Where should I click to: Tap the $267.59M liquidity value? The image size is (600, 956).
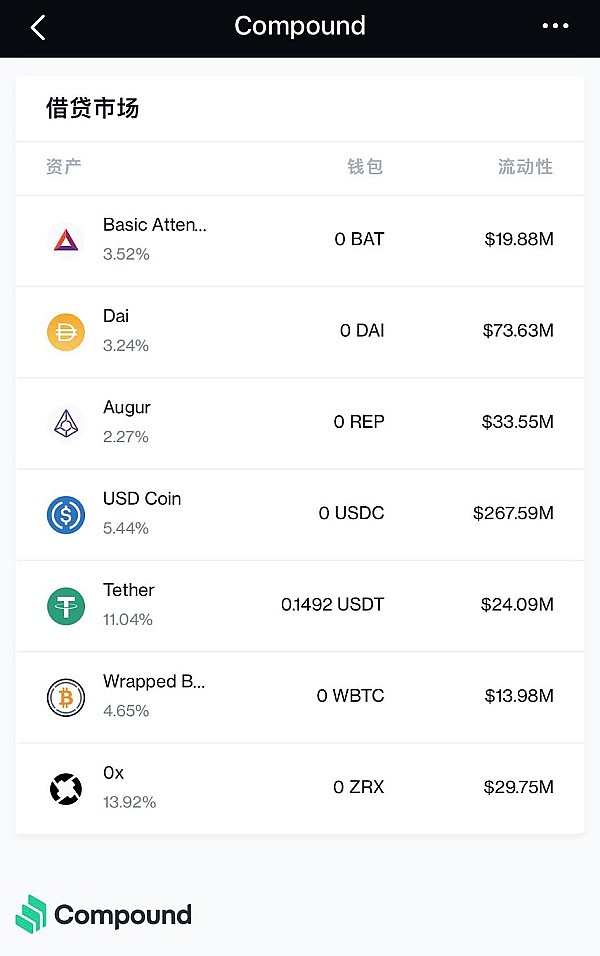point(513,513)
